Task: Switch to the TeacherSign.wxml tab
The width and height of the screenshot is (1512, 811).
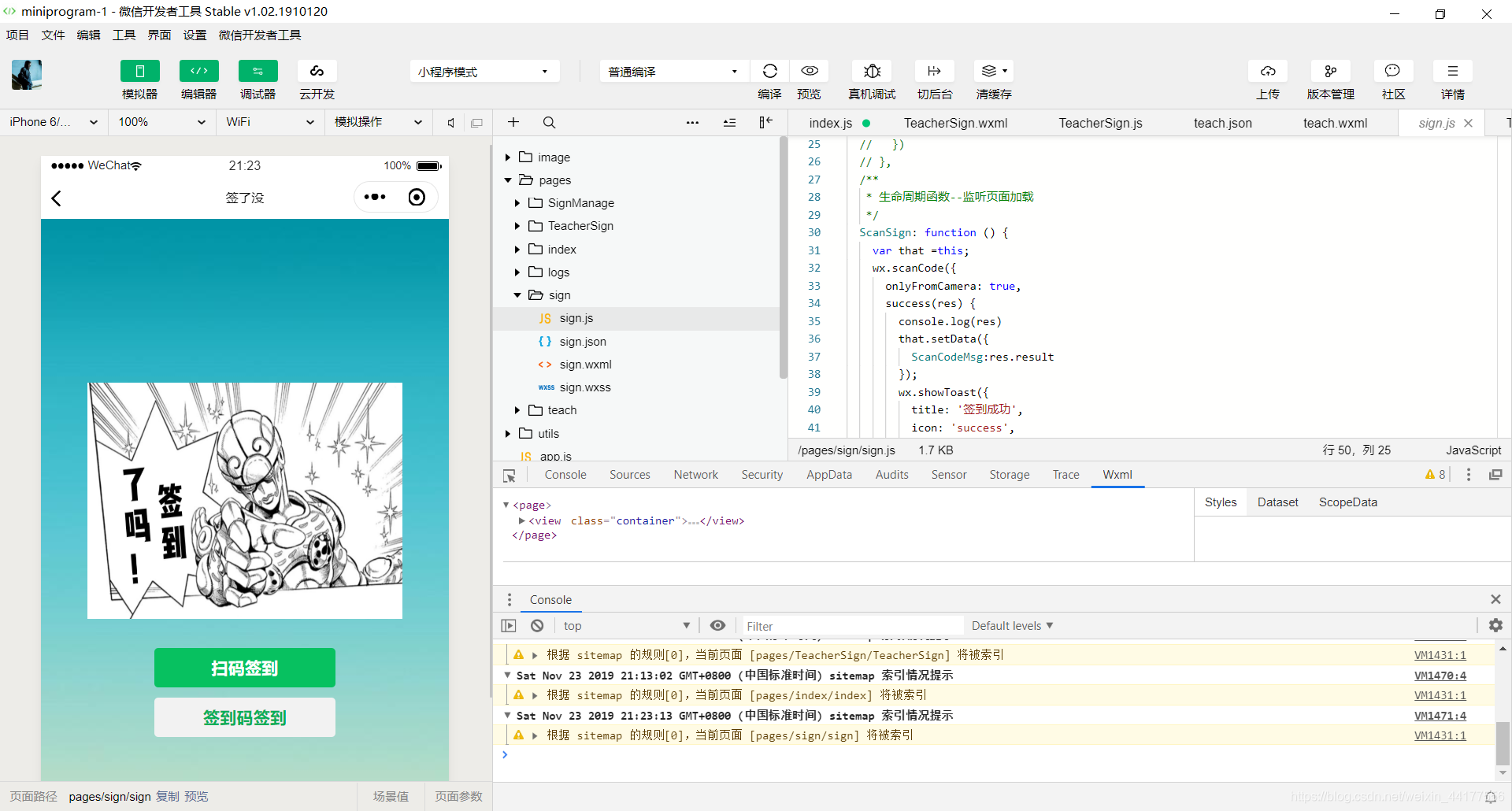Action: (x=955, y=123)
